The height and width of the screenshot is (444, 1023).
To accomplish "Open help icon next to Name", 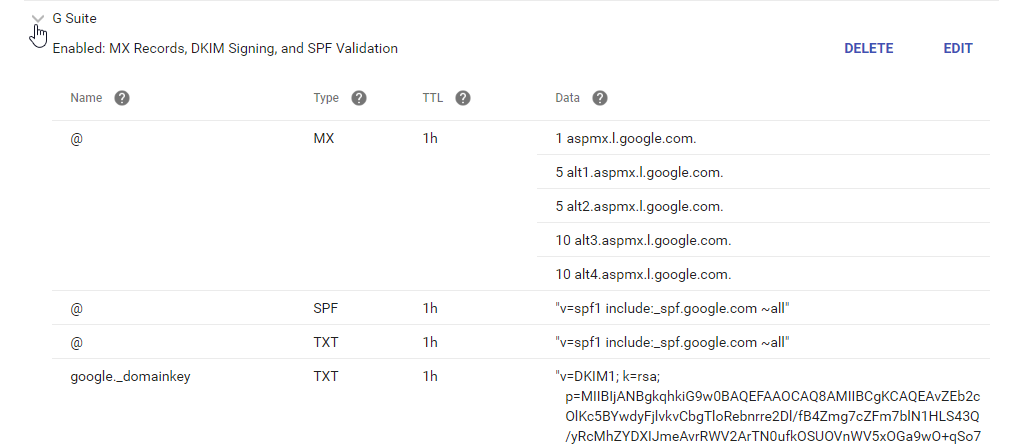I will click(122, 98).
